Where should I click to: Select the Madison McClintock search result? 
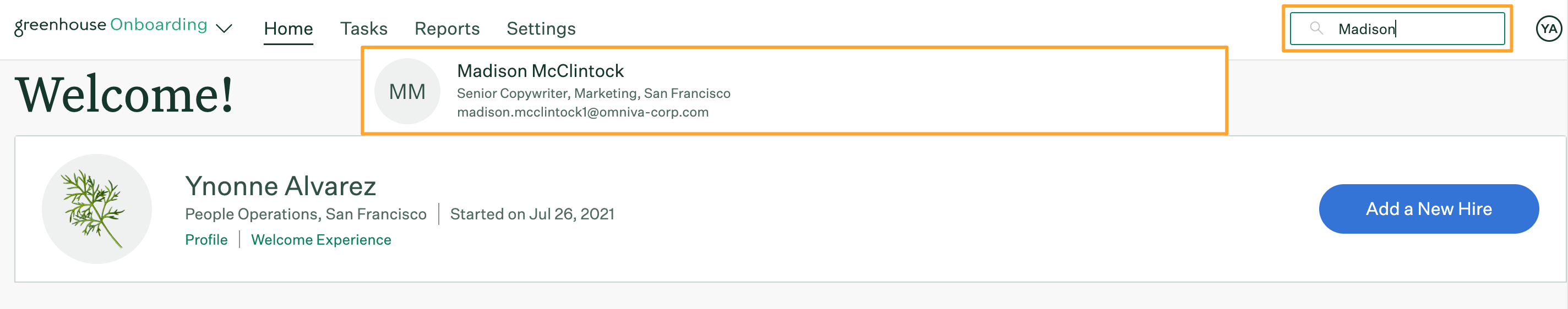point(794,91)
